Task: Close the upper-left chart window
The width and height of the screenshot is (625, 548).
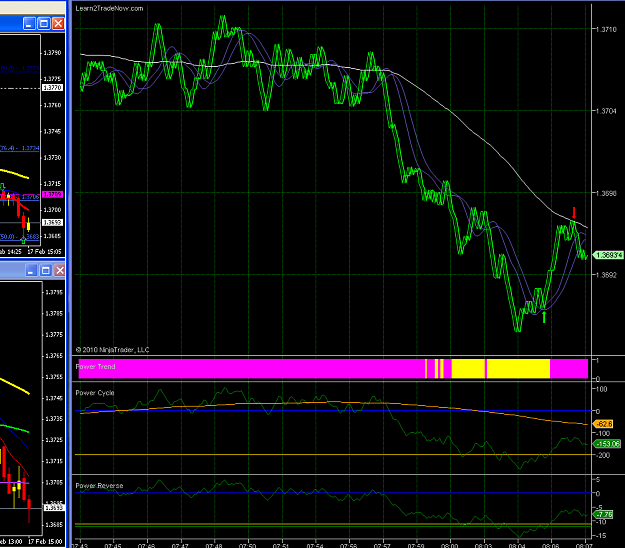Action: coord(59,24)
